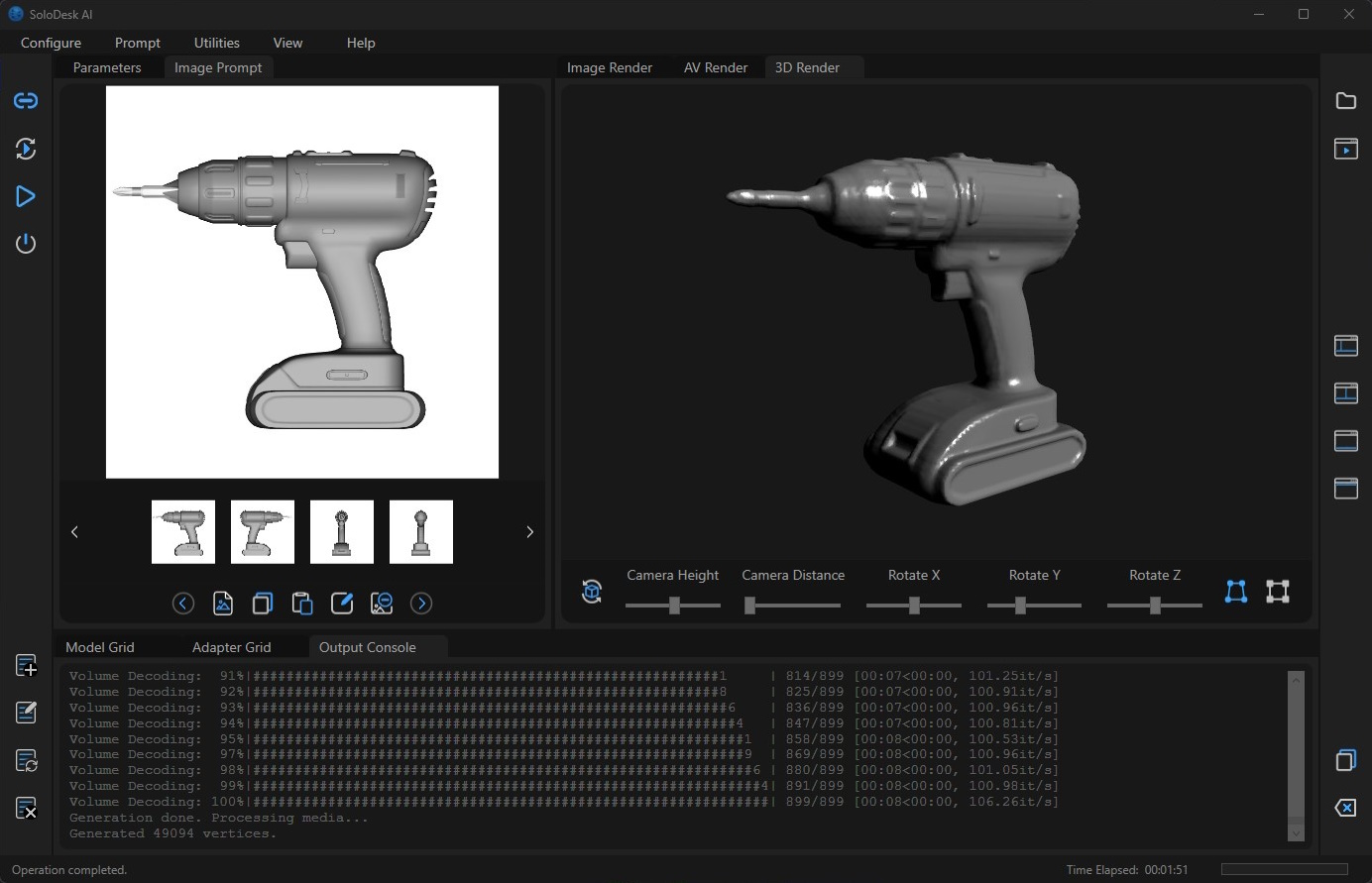The height and width of the screenshot is (883, 1372).
Task: Switch to the AV Render tab
Action: pos(715,67)
